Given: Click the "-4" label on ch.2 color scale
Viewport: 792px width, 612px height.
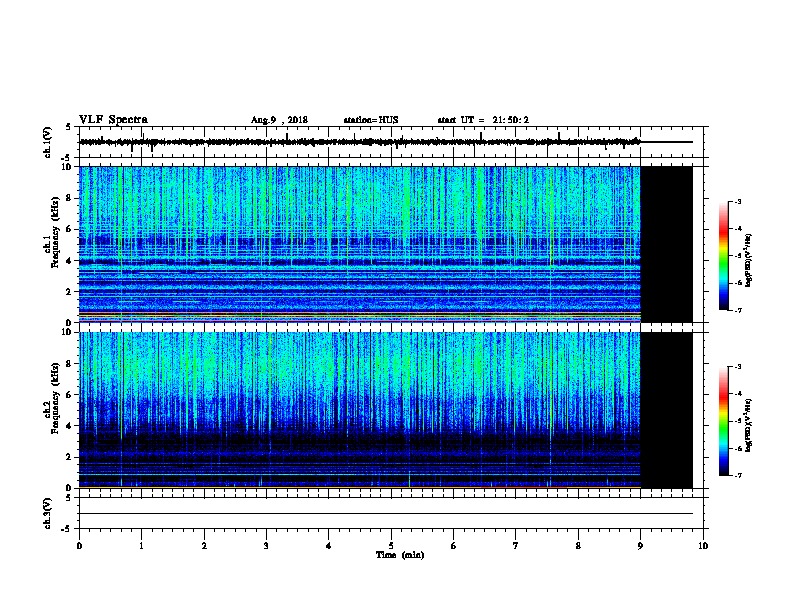Looking at the screenshot, I should tap(738, 394).
